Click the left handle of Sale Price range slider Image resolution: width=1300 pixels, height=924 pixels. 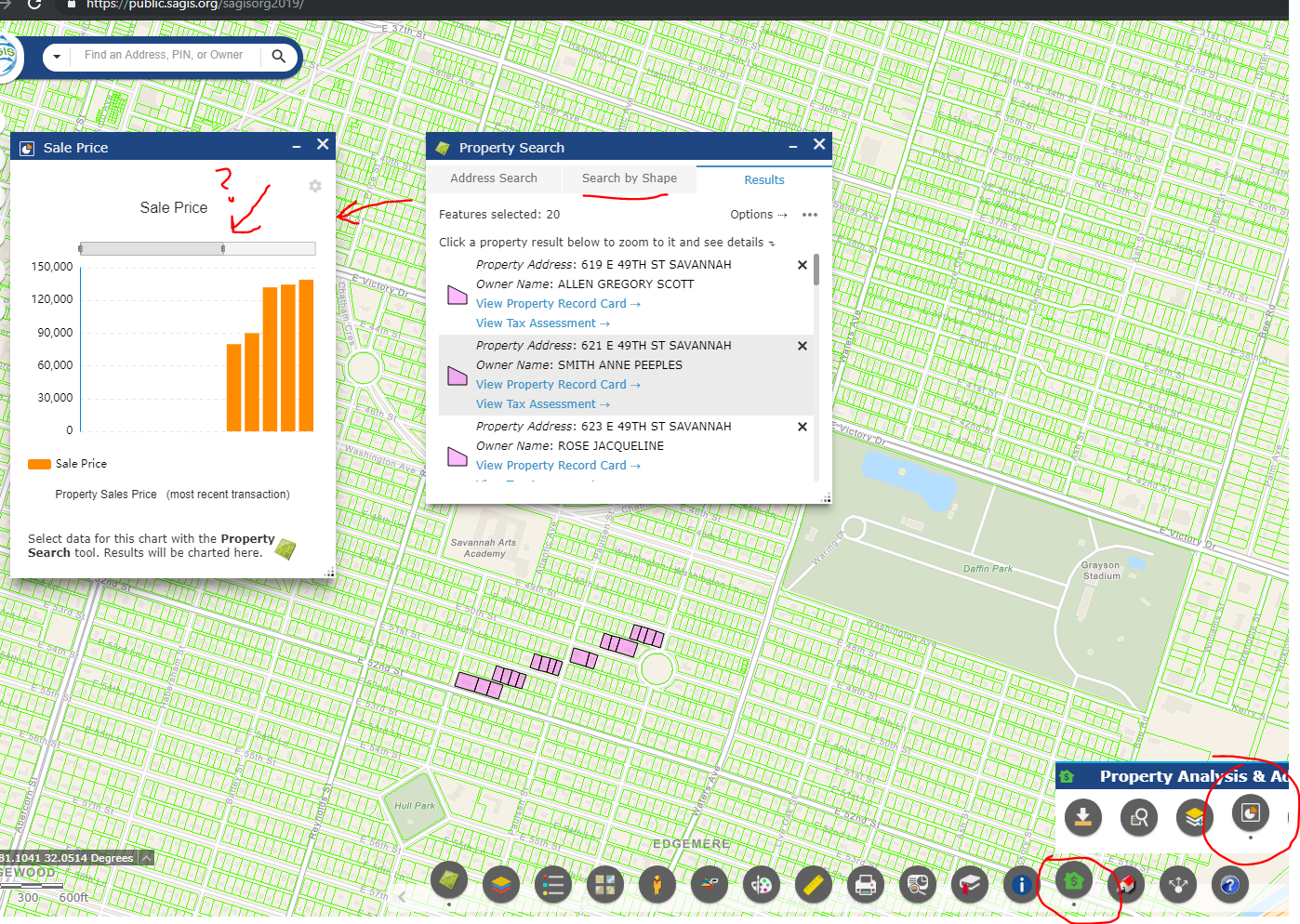[81, 248]
